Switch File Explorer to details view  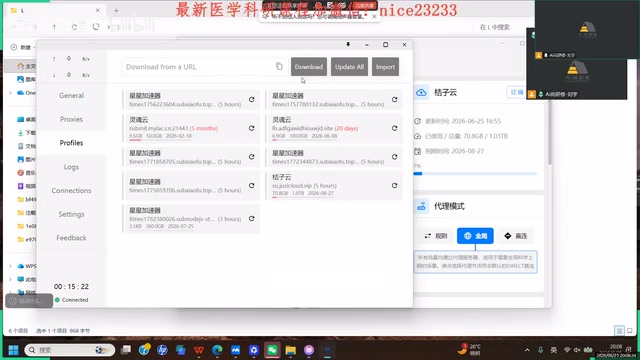tap(619, 331)
